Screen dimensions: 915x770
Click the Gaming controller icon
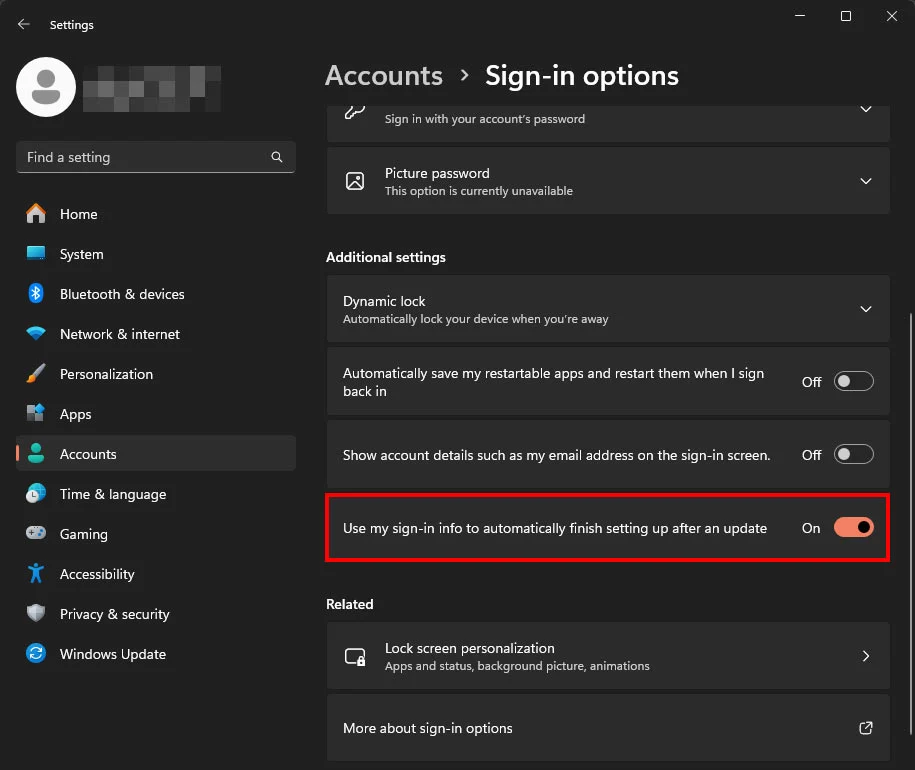coord(36,533)
